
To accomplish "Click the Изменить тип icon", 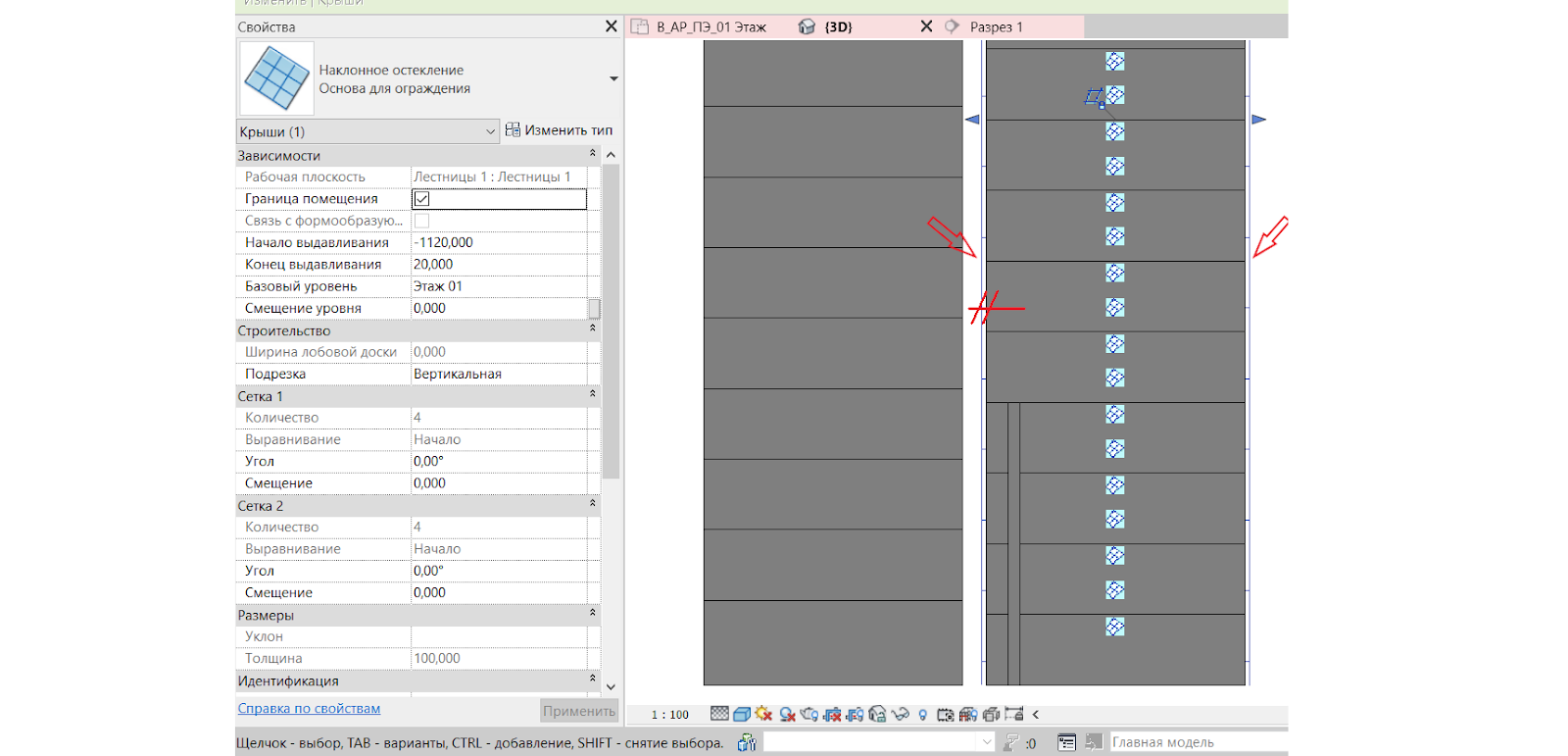I will [x=513, y=129].
